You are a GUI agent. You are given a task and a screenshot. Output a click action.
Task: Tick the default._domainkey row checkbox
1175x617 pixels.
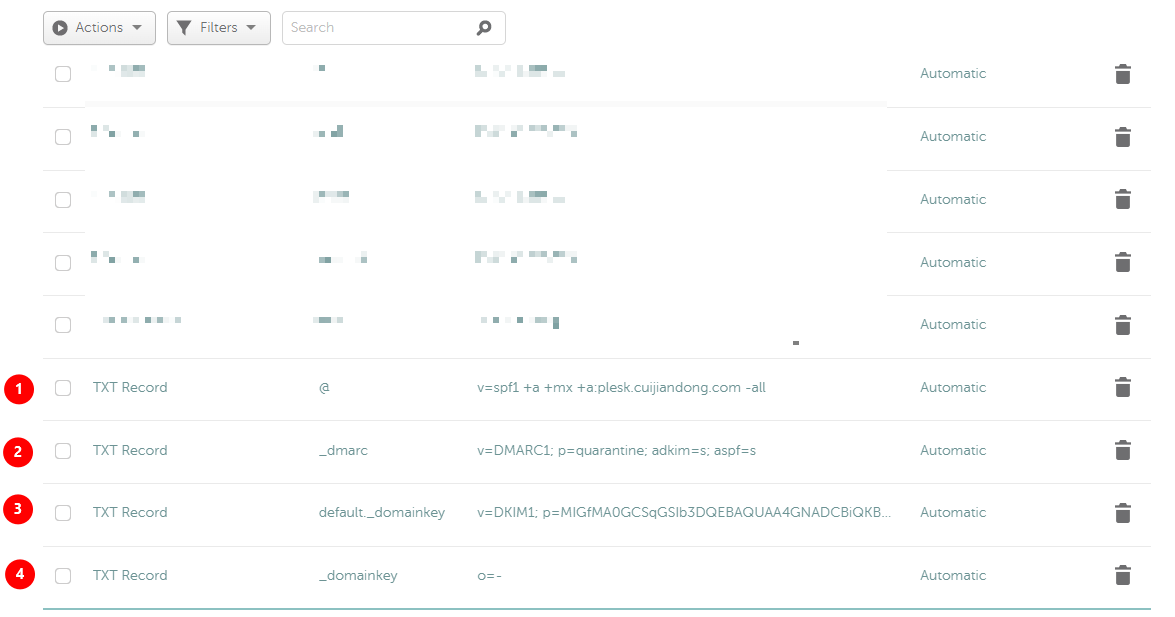(x=63, y=513)
